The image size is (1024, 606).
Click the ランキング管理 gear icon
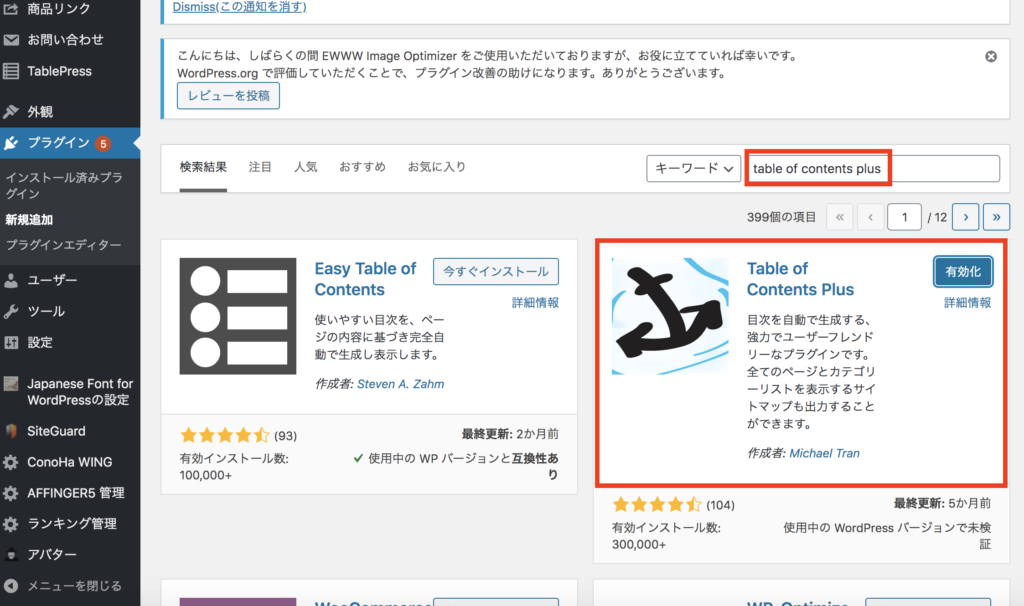coord(11,524)
